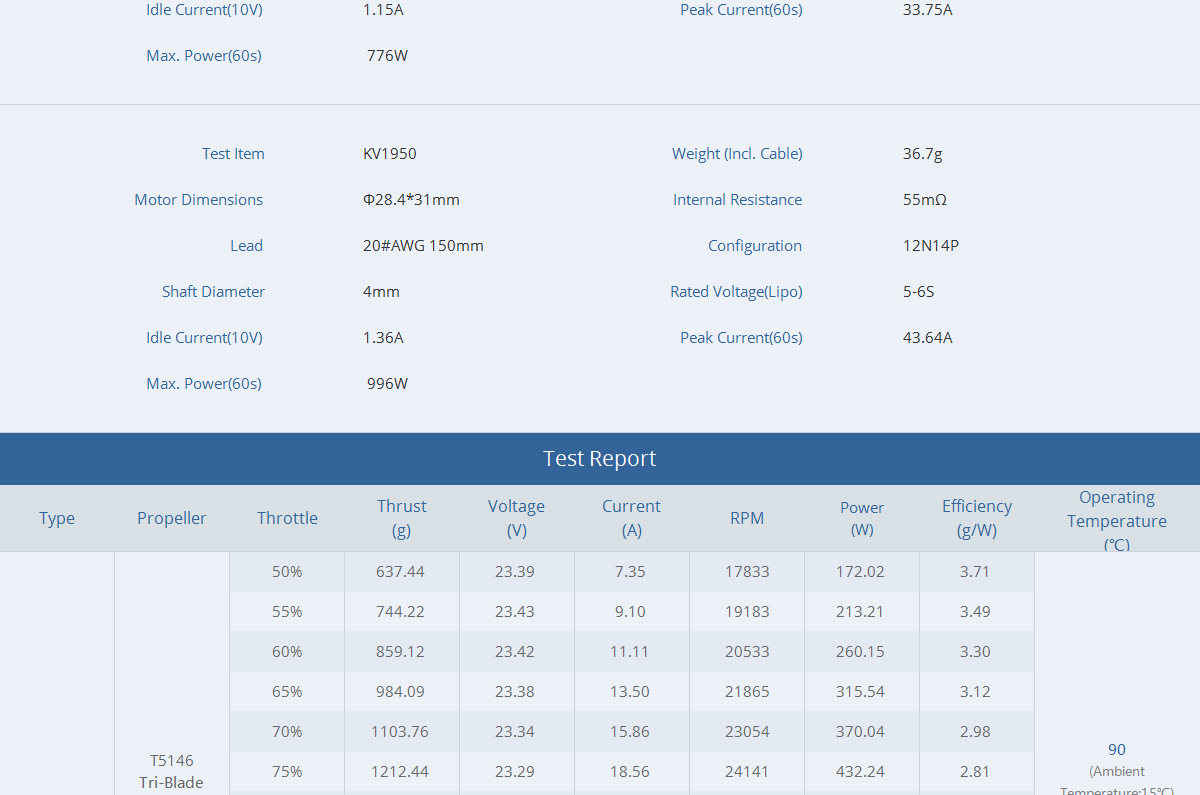The width and height of the screenshot is (1200, 795).
Task: Select the thrust cell '859.12'
Action: 402,652
